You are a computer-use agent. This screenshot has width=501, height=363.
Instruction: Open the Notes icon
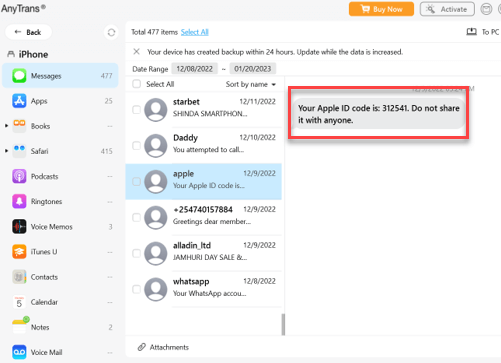tap(20, 326)
